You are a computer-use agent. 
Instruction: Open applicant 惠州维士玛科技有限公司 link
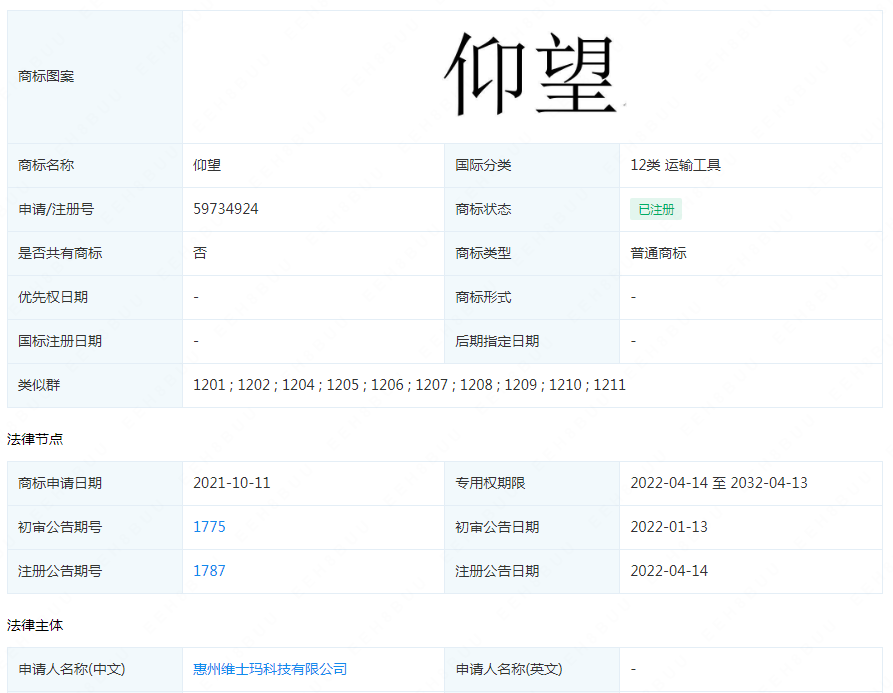270,669
